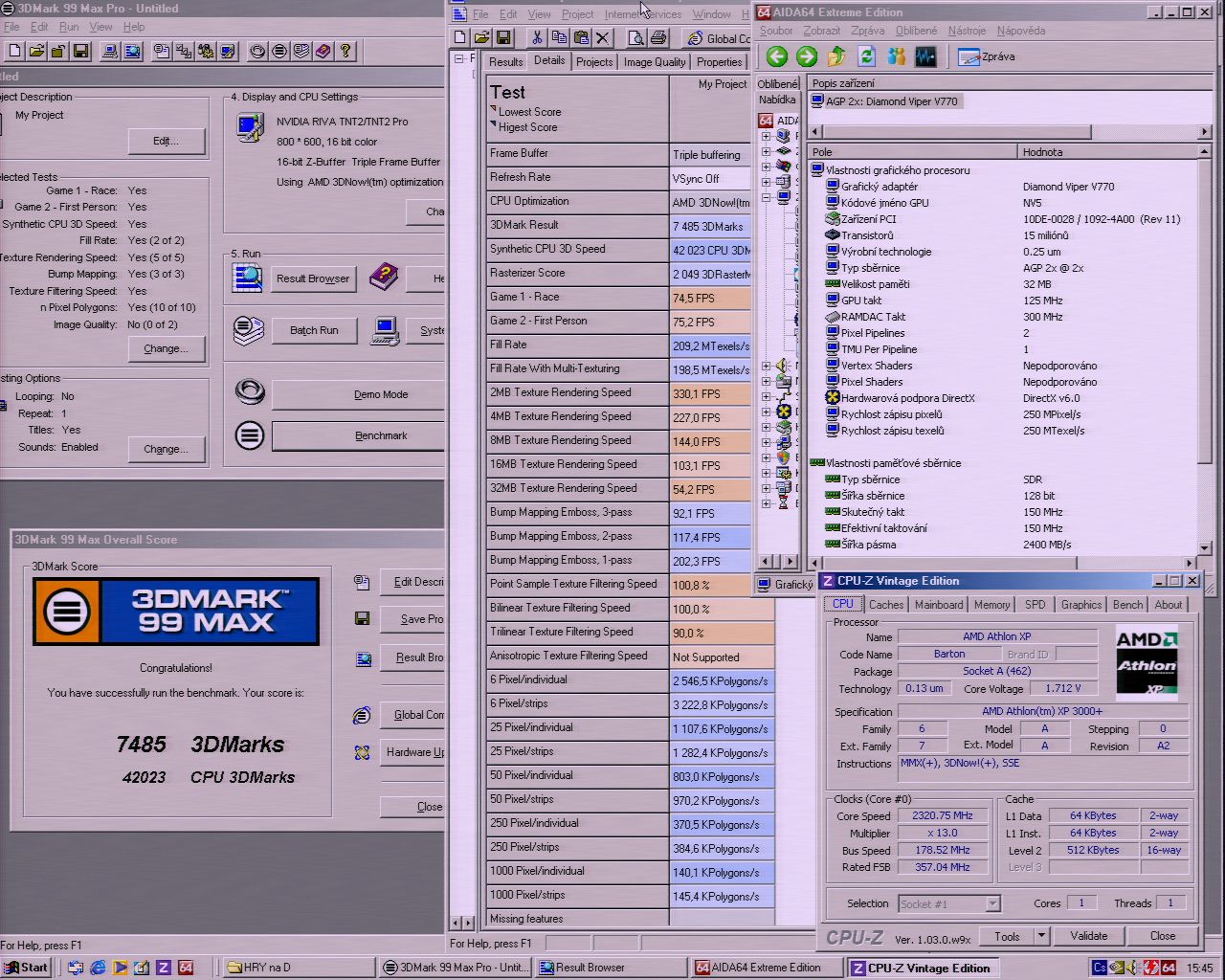Switch to CPU-Z Mainboard tab
The height and width of the screenshot is (980, 1225).
pos(939,605)
